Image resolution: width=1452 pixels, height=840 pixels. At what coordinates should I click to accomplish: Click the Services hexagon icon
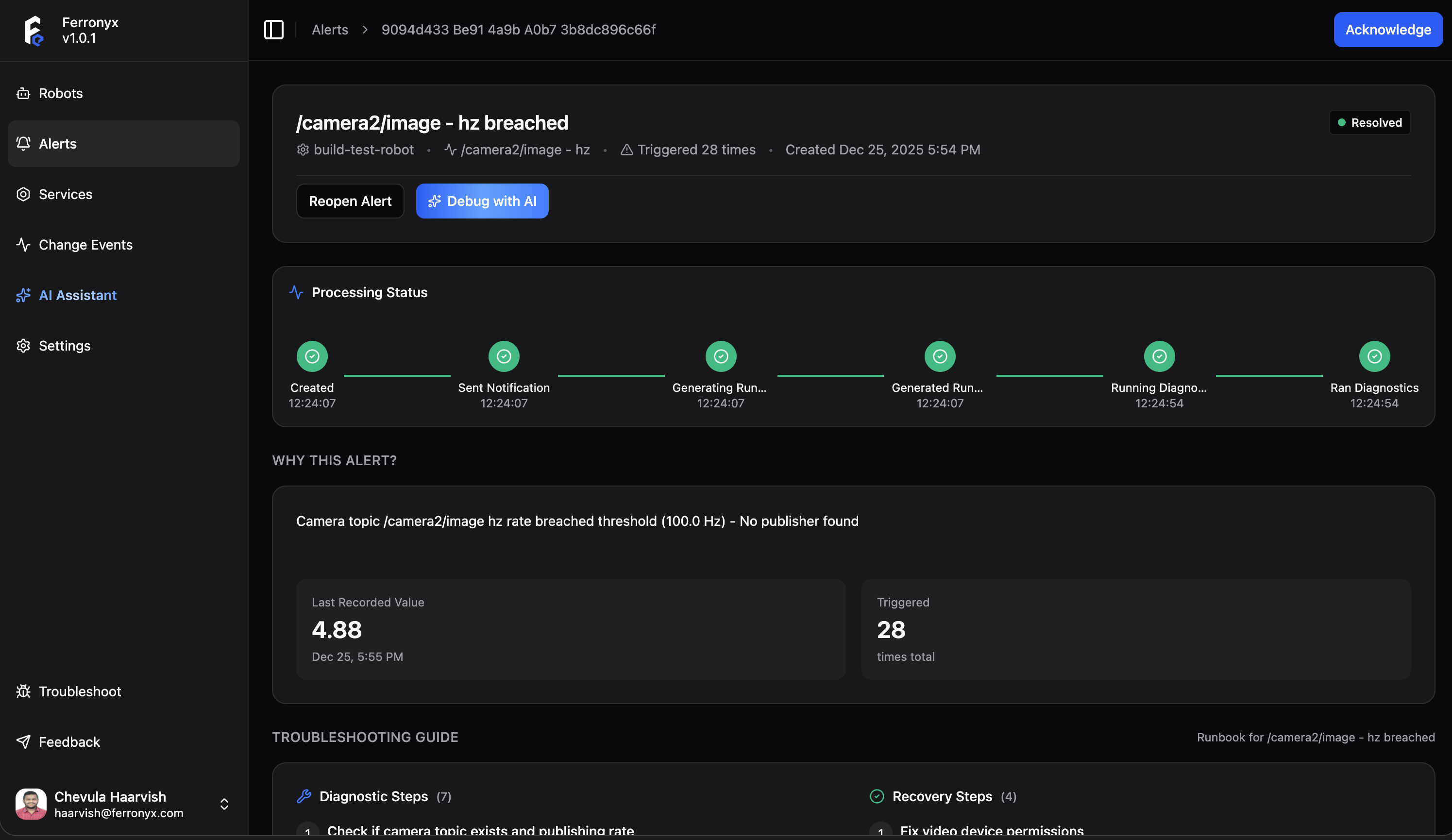[23, 194]
